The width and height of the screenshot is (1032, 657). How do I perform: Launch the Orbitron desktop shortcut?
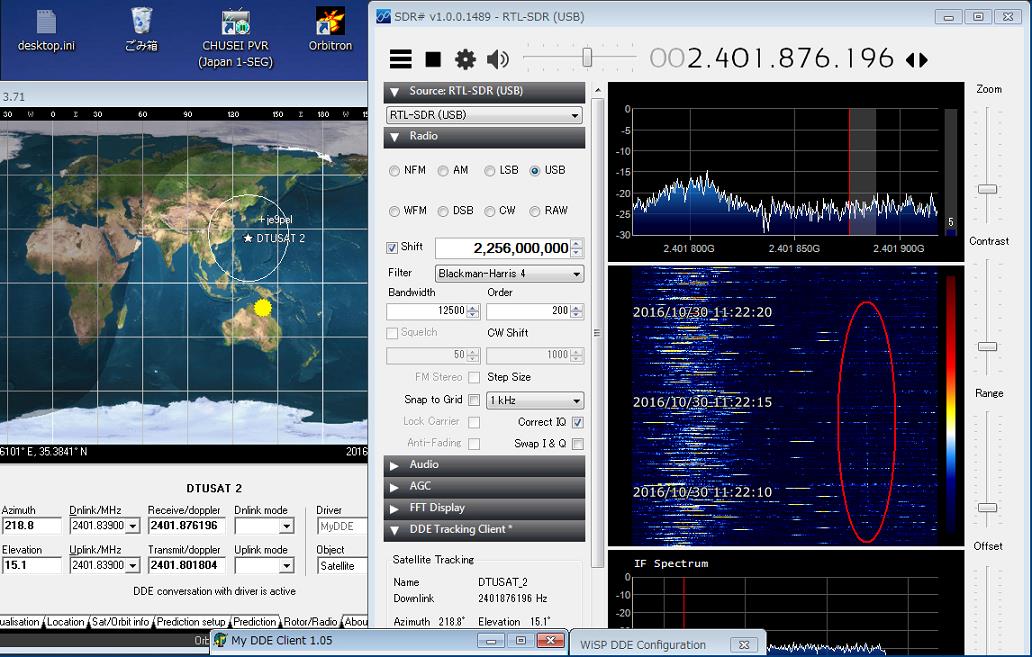click(x=330, y=30)
